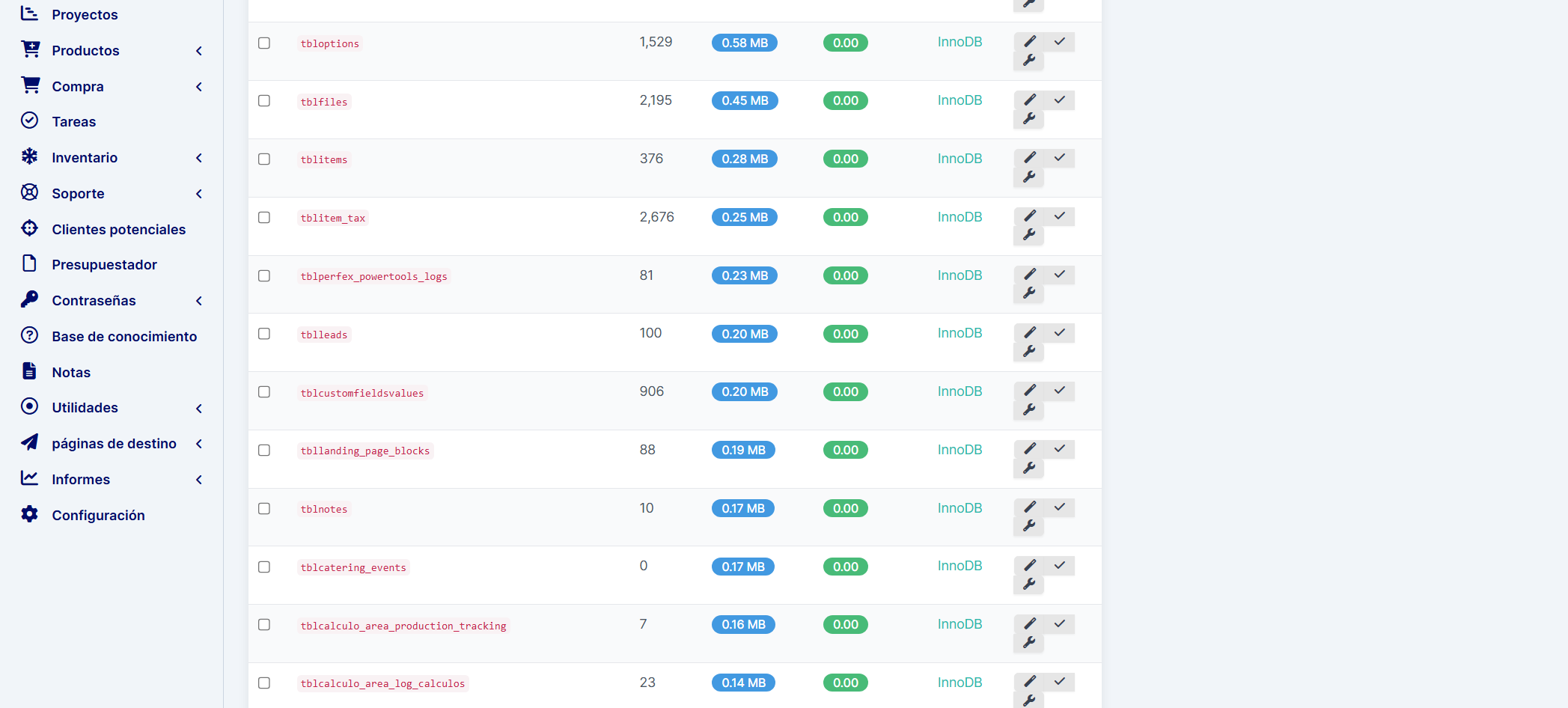Click the checkmark icon in the tblcatering_events row

(1059, 566)
